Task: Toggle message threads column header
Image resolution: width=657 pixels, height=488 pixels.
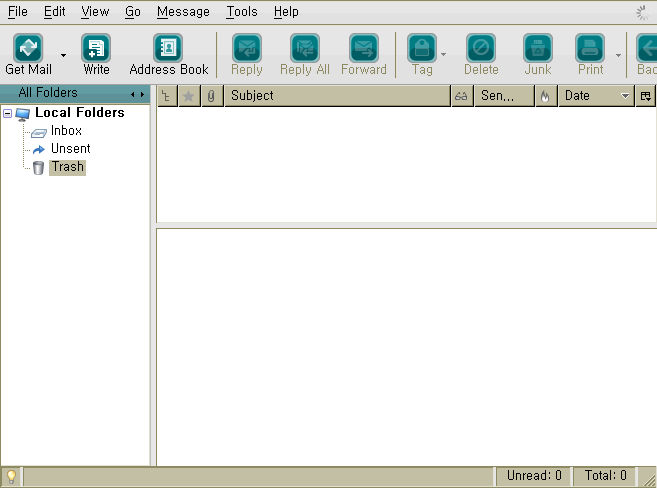Action: tap(167, 96)
